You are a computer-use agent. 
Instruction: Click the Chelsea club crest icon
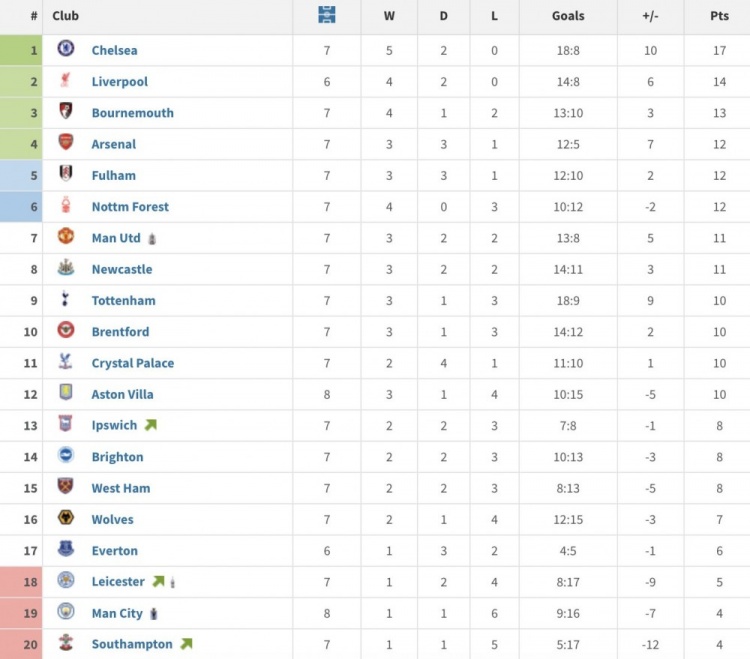[x=66, y=49]
